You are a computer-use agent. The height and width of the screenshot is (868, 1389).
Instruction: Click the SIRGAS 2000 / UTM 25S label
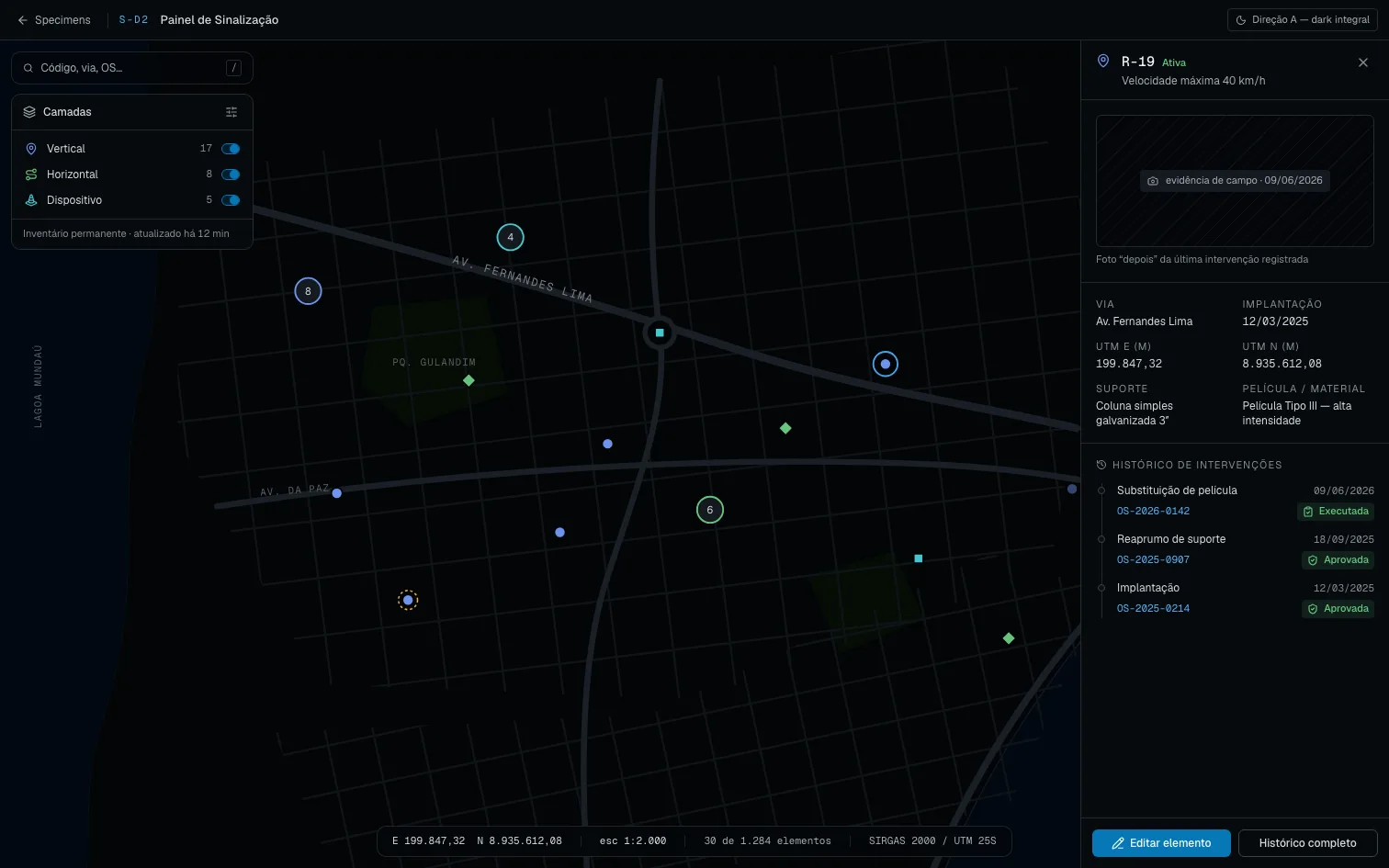click(932, 840)
